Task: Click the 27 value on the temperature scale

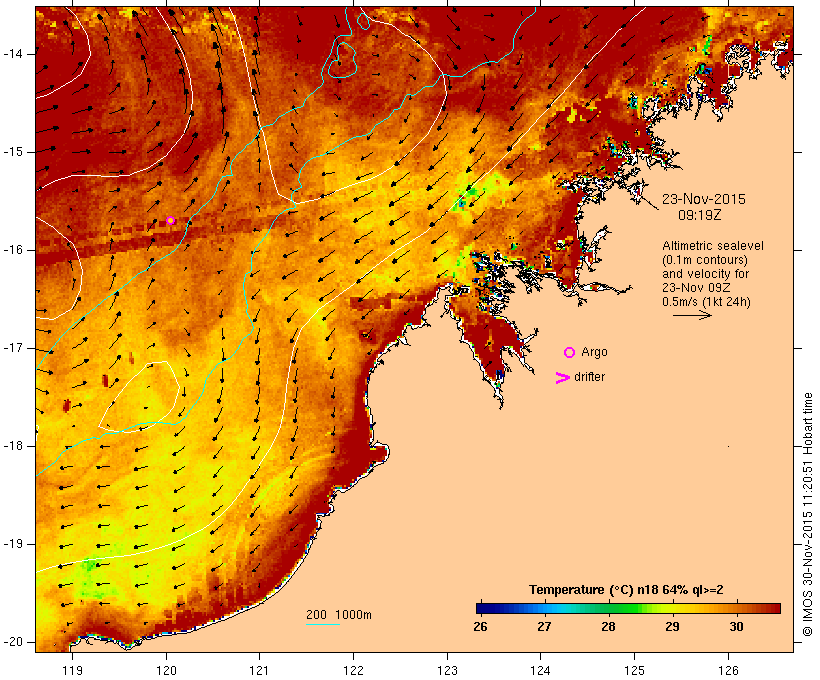Action: click(544, 626)
